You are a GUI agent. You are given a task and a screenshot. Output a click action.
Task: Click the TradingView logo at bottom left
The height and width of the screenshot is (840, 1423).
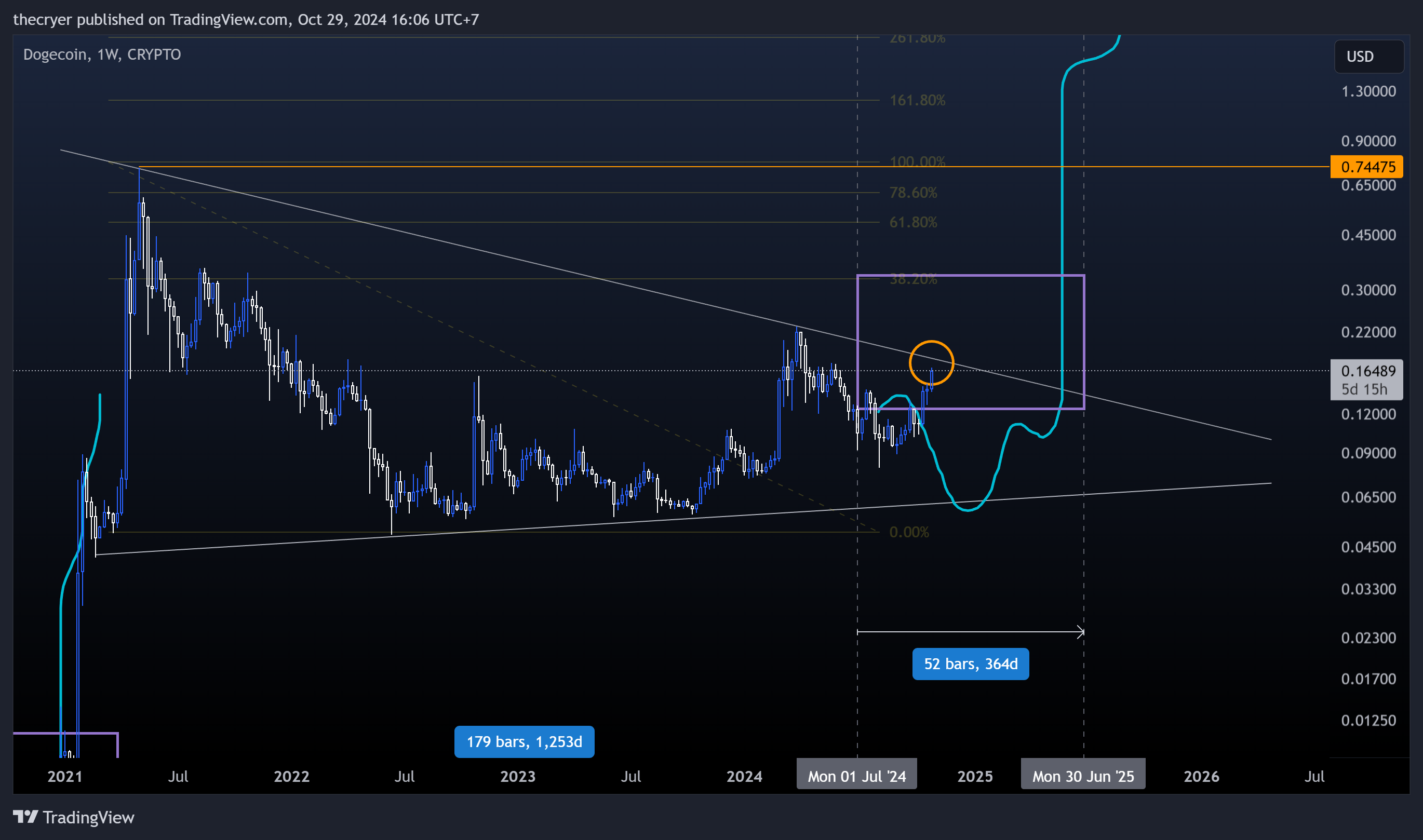tap(74, 817)
